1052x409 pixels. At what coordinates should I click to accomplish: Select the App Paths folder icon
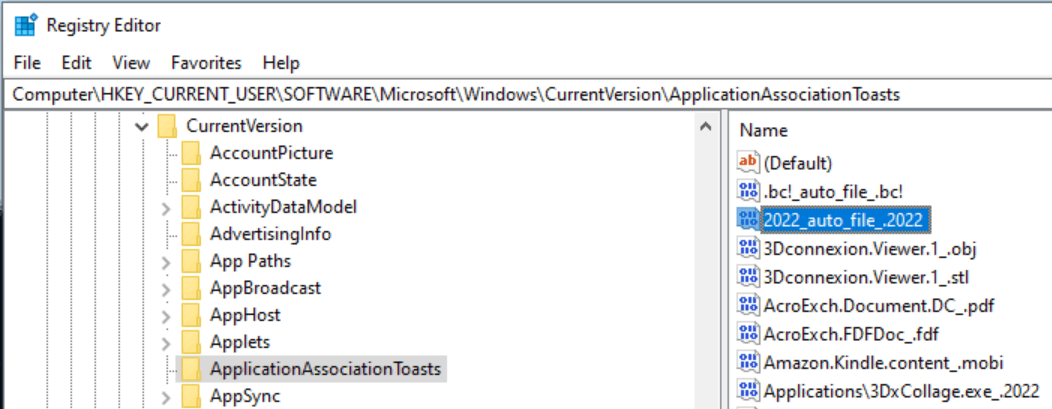(191, 261)
